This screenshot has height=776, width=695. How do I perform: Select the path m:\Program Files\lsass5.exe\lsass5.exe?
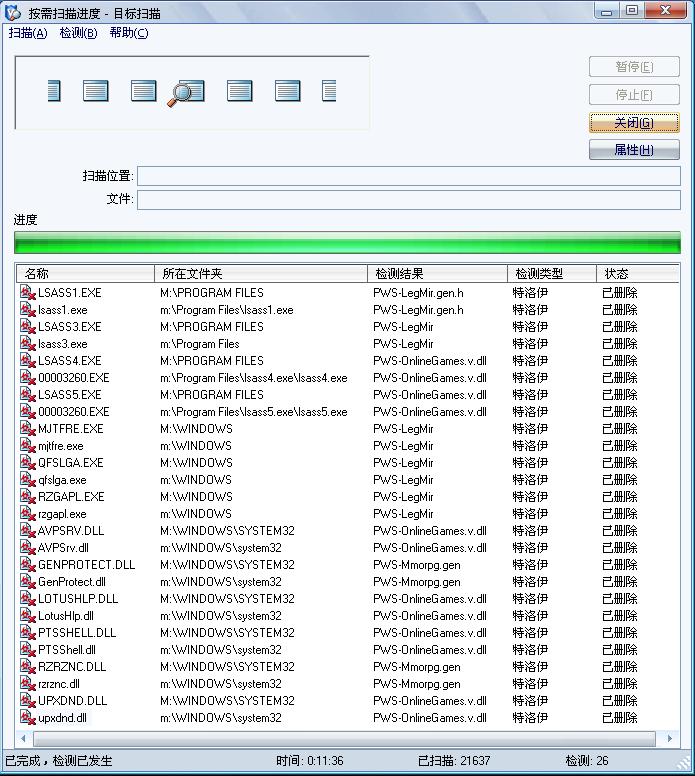click(x=253, y=412)
